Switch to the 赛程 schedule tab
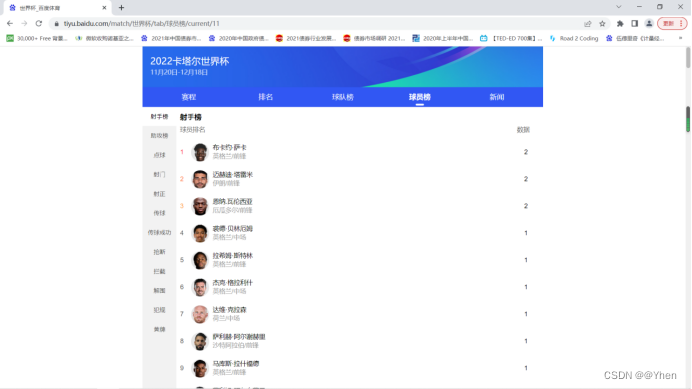This screenshot has width=692, height=389. click(x=188, y=97)
